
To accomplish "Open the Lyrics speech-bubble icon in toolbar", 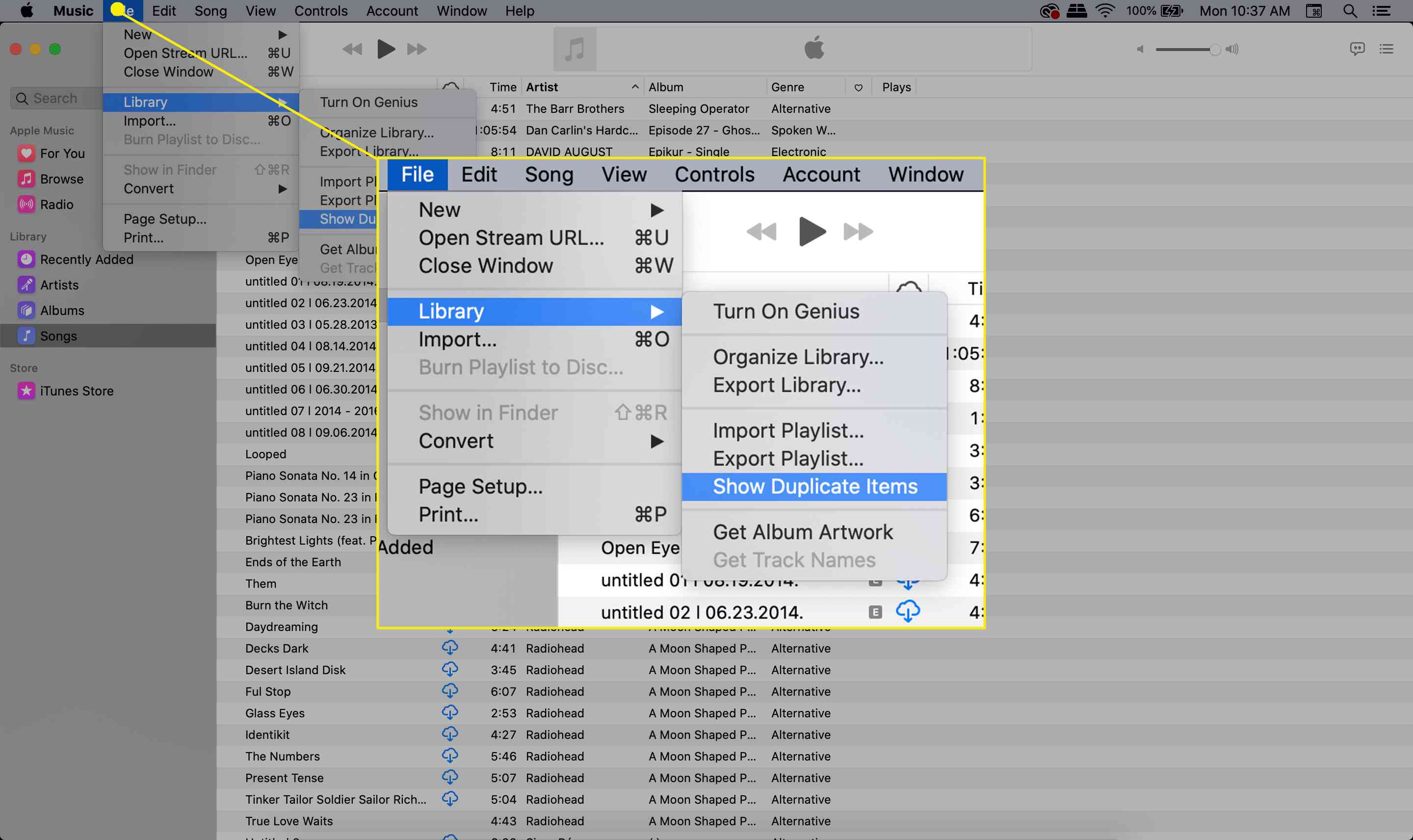I will pyautogui.click(x=1357, y=49).
